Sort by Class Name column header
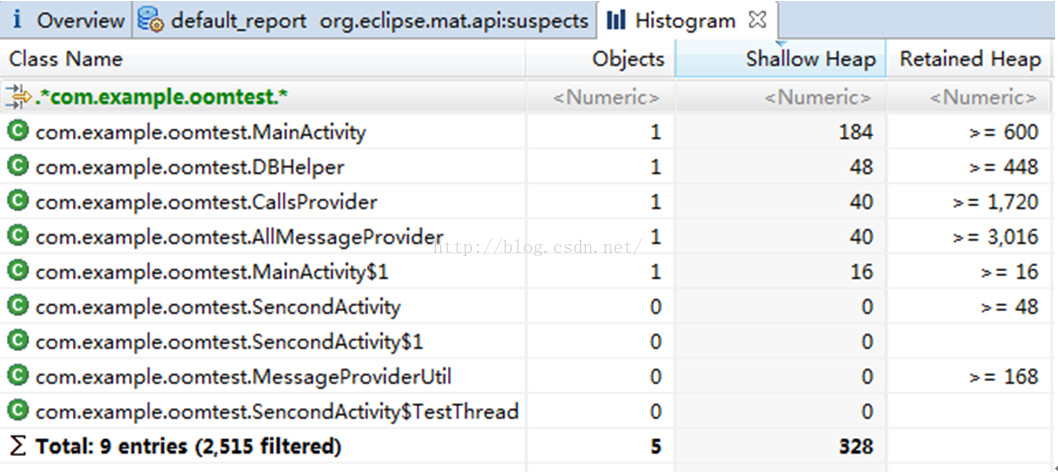The width and height of the screenshot is (1058, 472). point(66,59)
